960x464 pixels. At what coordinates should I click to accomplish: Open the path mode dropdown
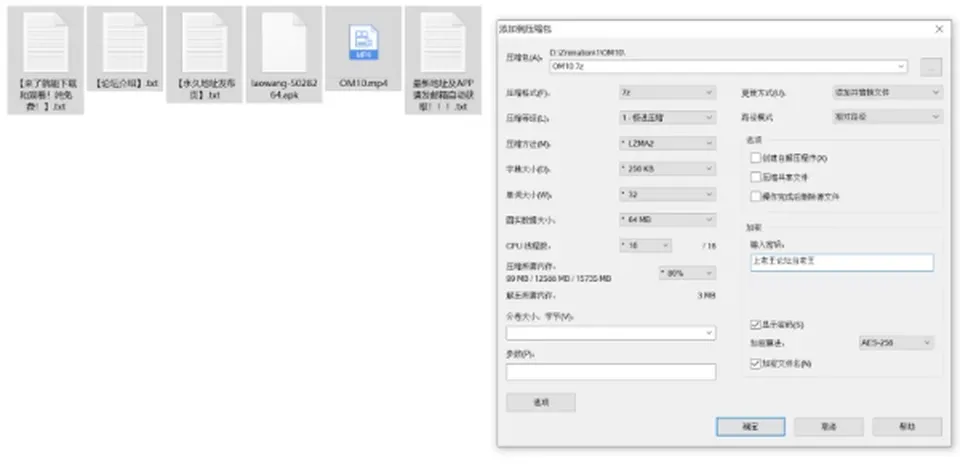pos(888,117)
